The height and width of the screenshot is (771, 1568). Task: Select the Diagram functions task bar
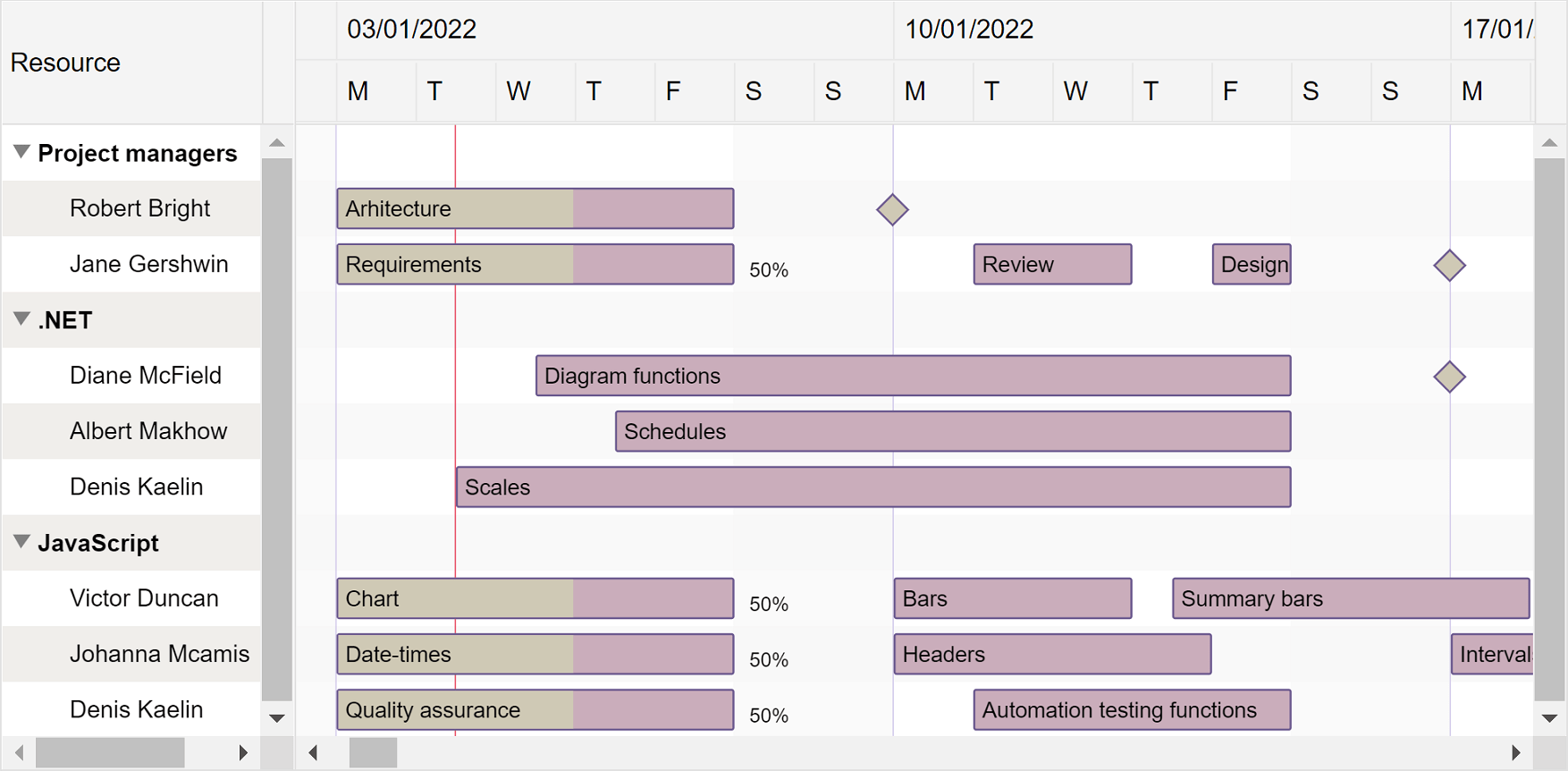912,376
